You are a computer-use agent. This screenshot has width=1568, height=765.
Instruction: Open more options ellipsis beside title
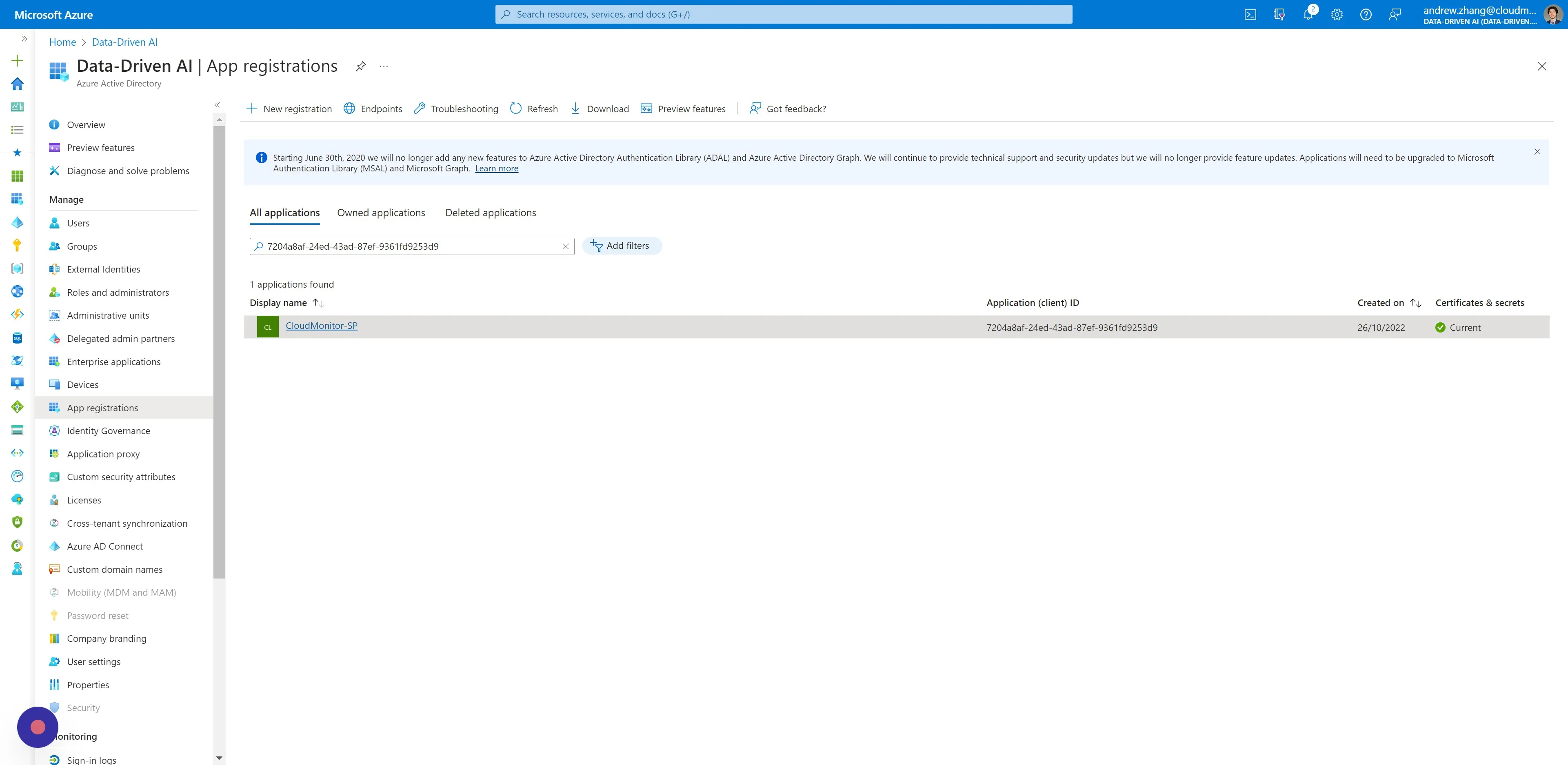384,67
